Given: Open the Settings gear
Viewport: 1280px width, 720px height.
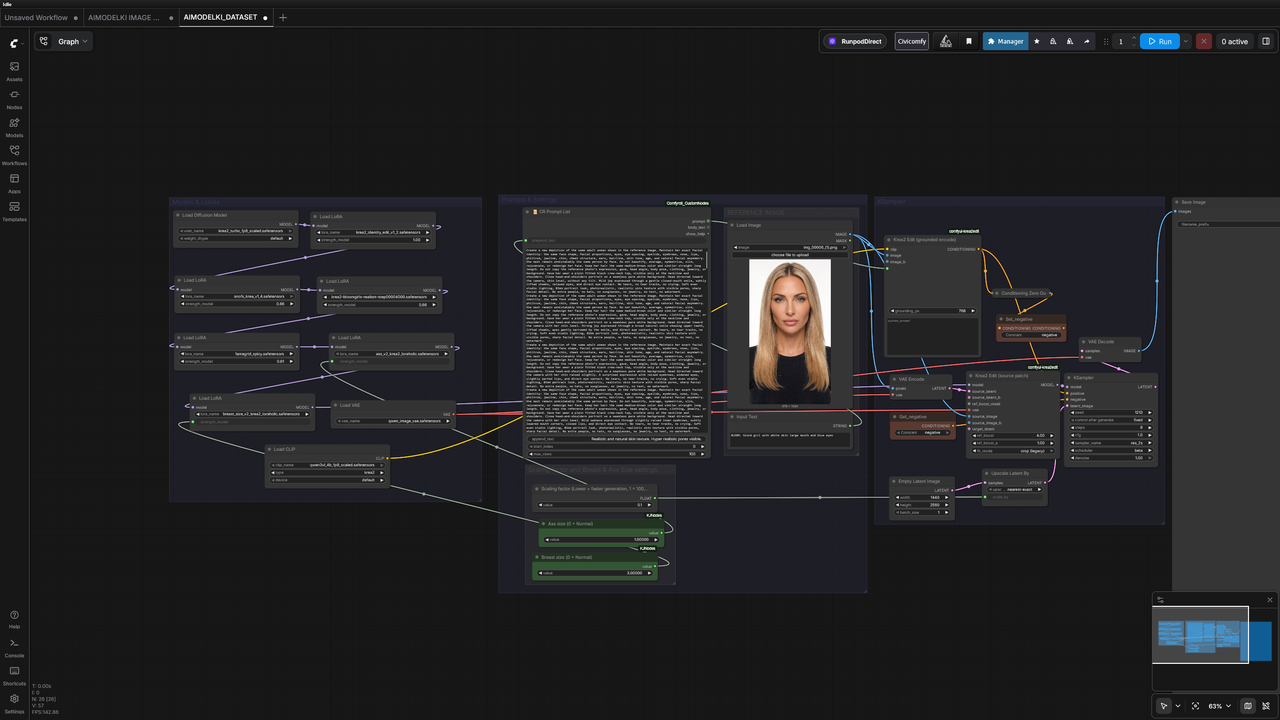Looking at the screenshot, I should pyautogui.click(x=14, y=703).
